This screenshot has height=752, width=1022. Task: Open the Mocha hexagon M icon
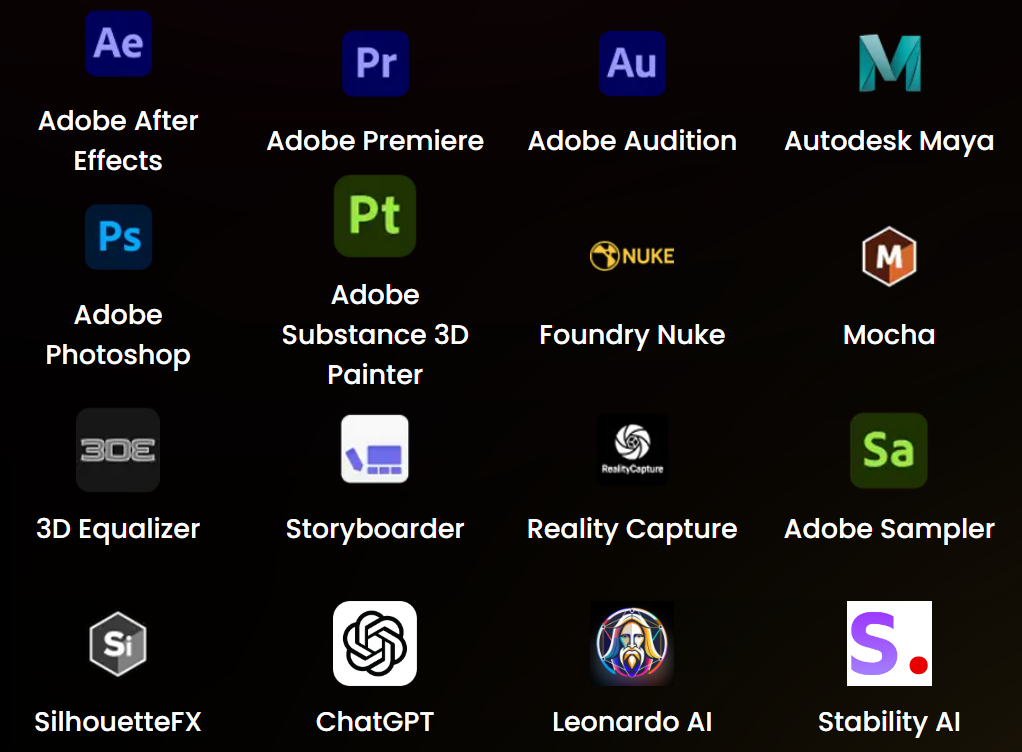coord(889,256)
